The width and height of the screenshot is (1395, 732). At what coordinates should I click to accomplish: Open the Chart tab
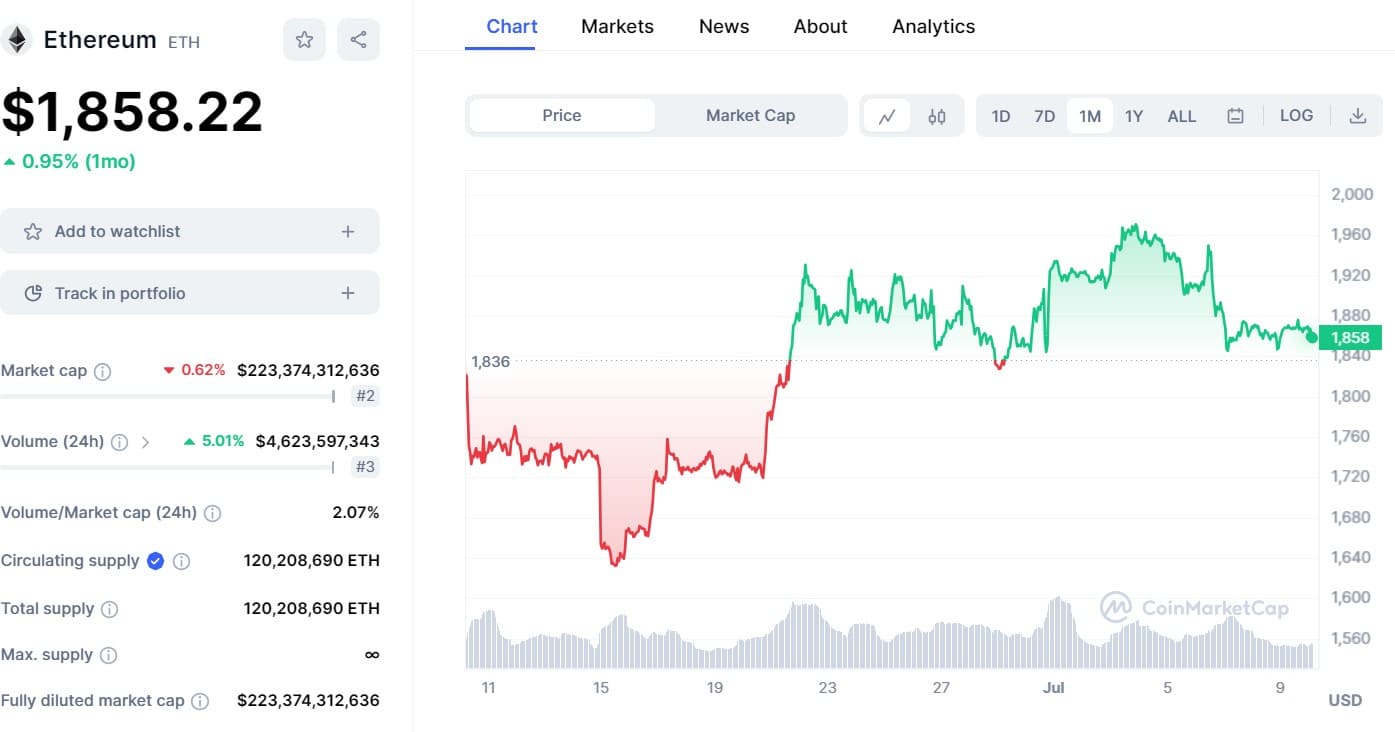tap(512, 26)
